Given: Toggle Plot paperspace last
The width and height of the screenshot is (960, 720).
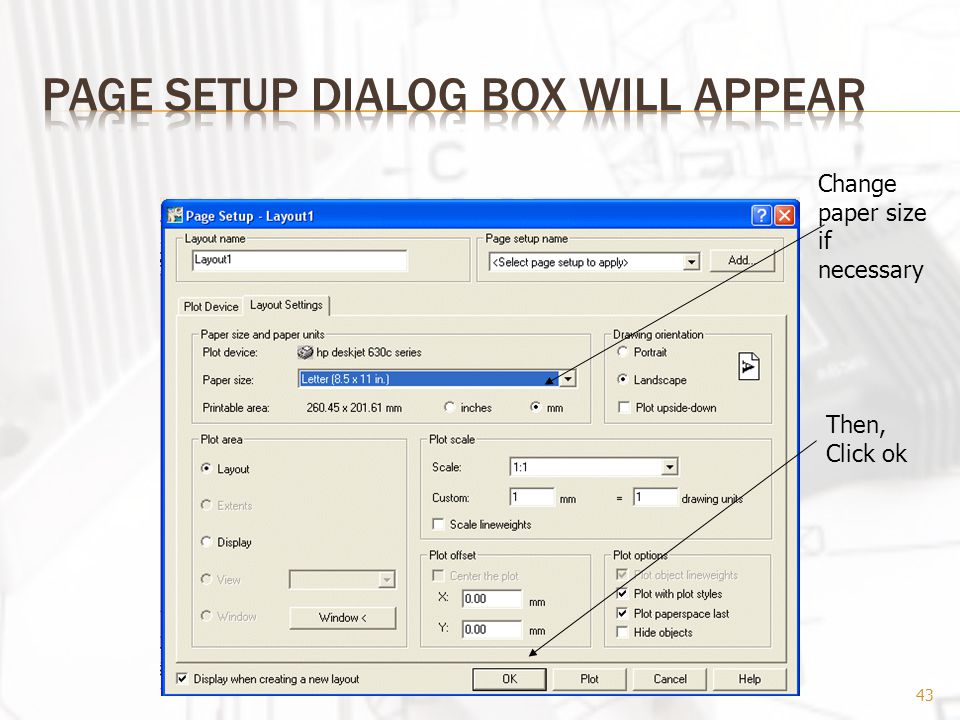Looking at the screenshot, I should [x=622, y=613].
